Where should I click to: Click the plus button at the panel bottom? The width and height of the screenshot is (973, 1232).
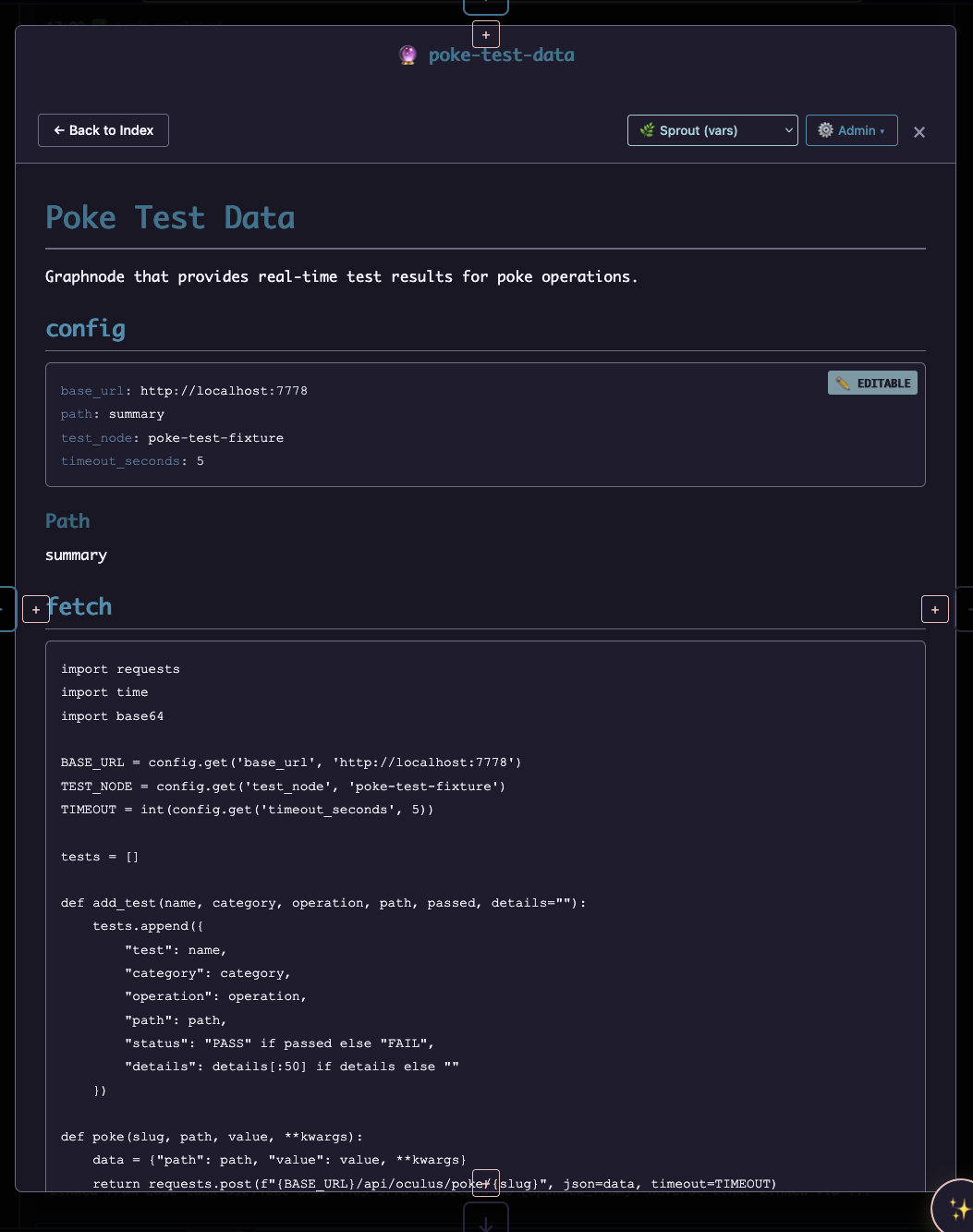pyautogui.click(x=486, y=1183)
